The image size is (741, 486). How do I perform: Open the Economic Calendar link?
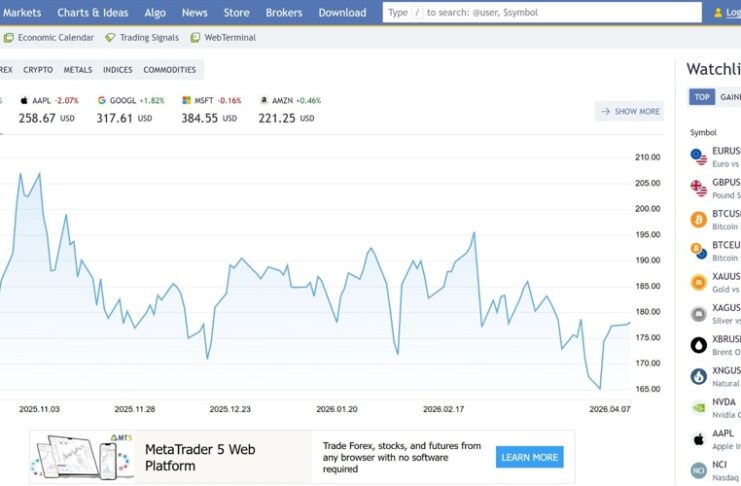(56, 37)
